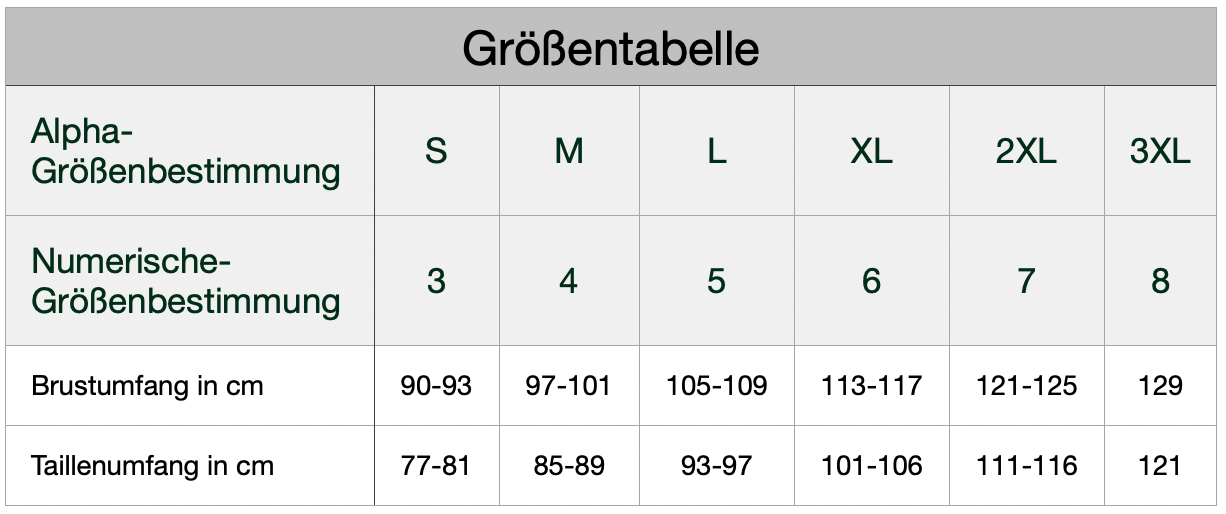Click numeric size 8 cell

1160,282
